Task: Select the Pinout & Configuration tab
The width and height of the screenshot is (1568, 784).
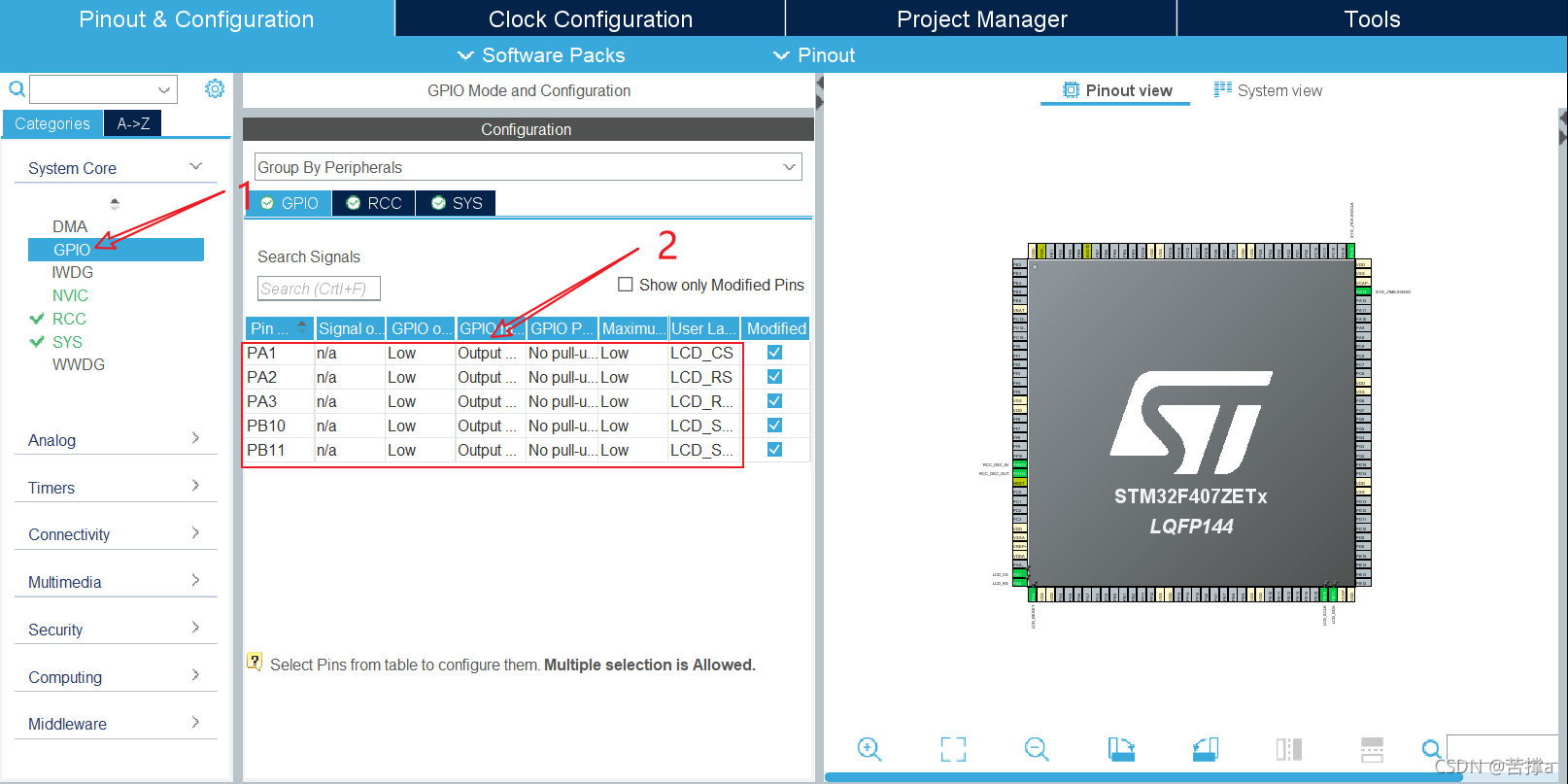Action: coord(196,18)
